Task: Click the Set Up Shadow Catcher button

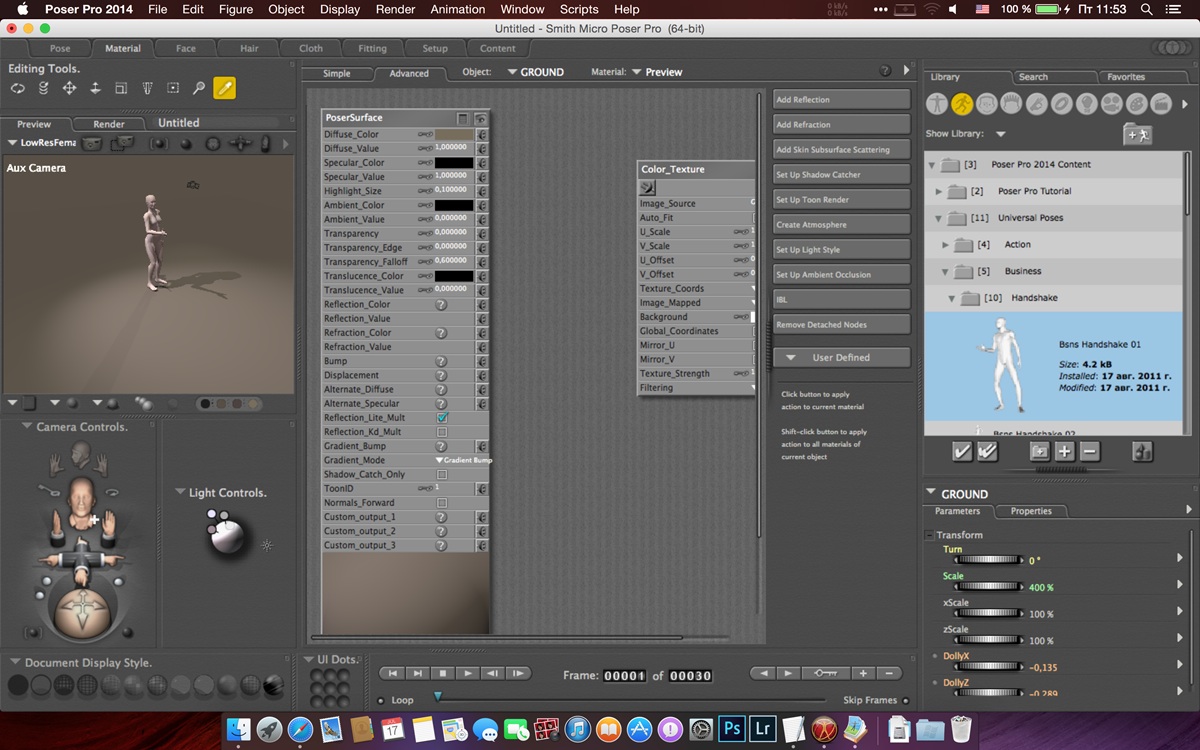Action: pyautogui.click(x=841, y=175)
